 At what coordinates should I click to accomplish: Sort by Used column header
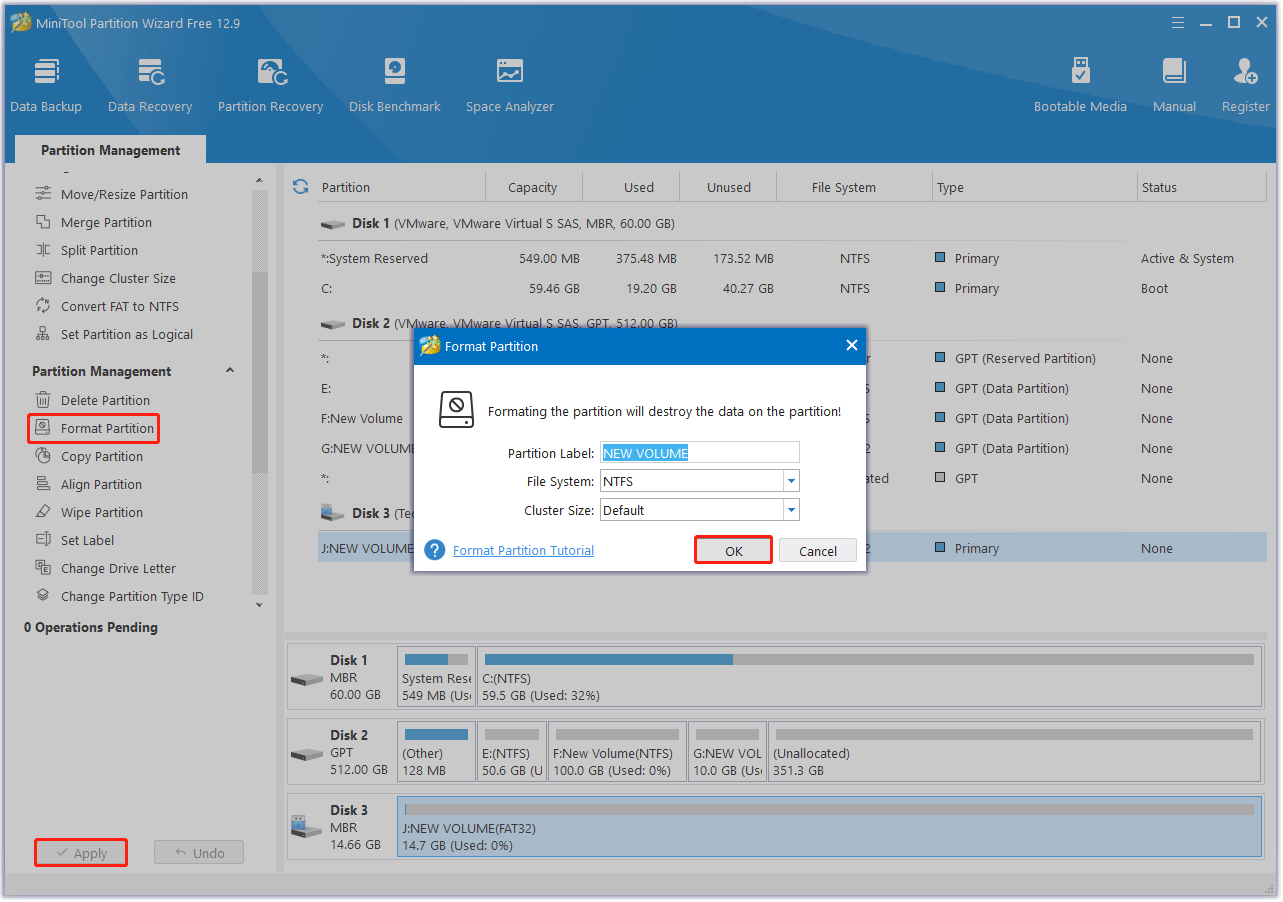pyautogui.click(x=631, y=187)
